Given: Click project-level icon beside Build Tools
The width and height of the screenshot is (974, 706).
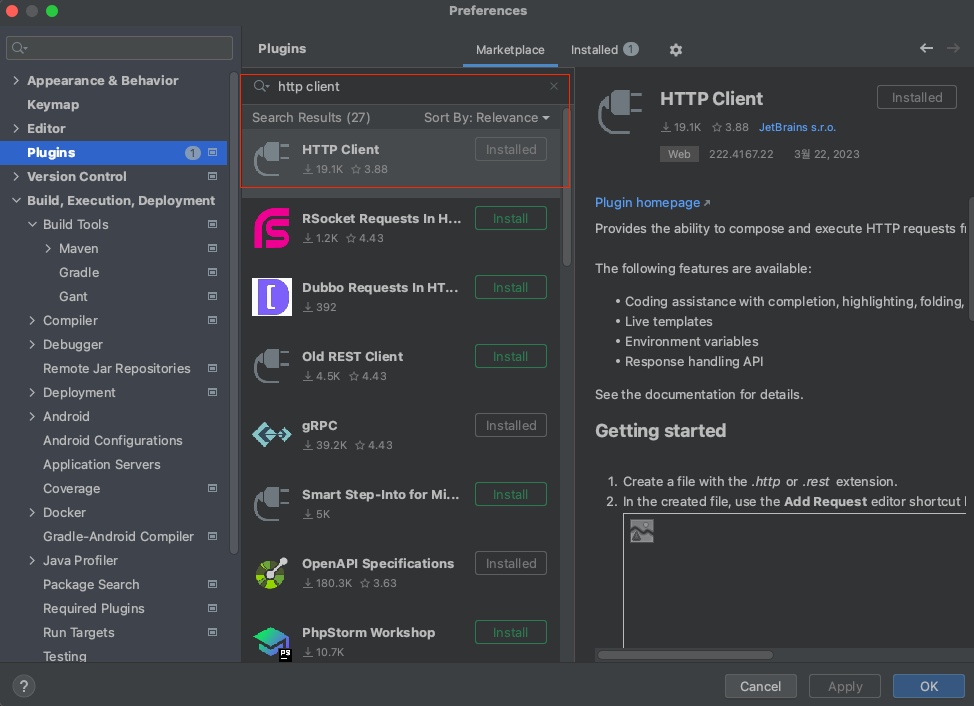Looking at the screenshot, I should (212, 224).
